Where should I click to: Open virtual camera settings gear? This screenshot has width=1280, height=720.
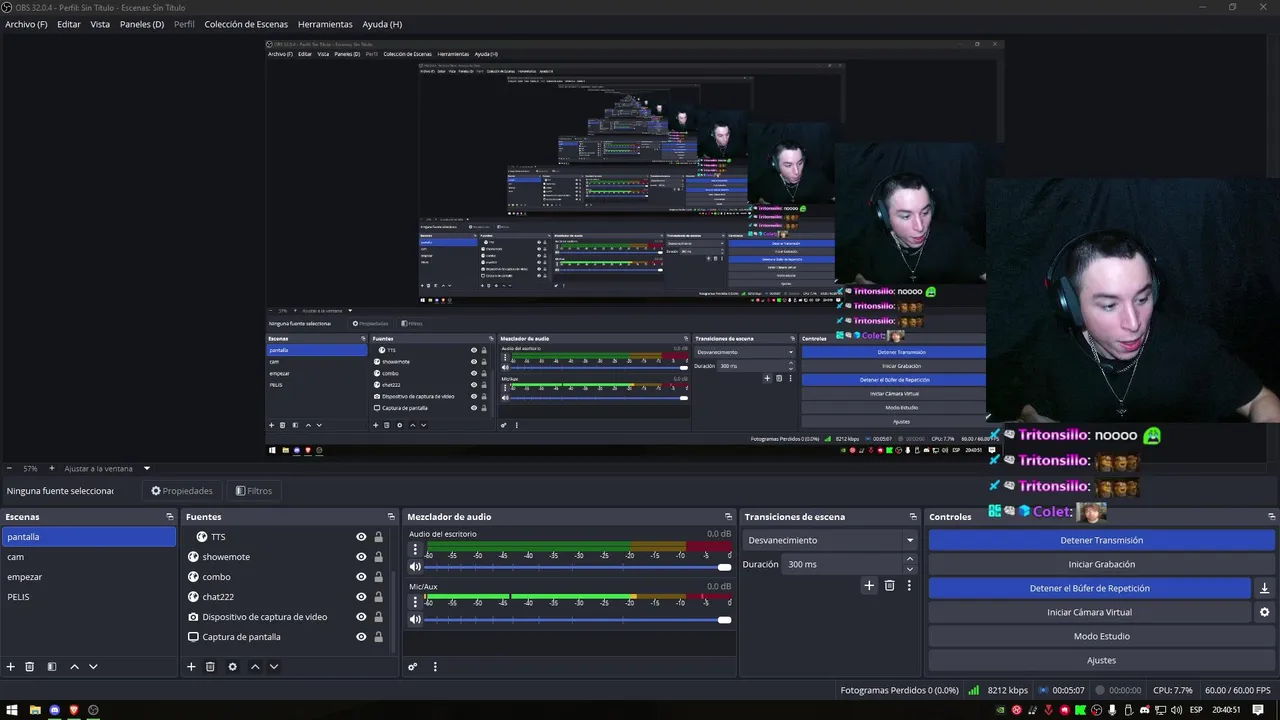click(x=1264, y=612)
